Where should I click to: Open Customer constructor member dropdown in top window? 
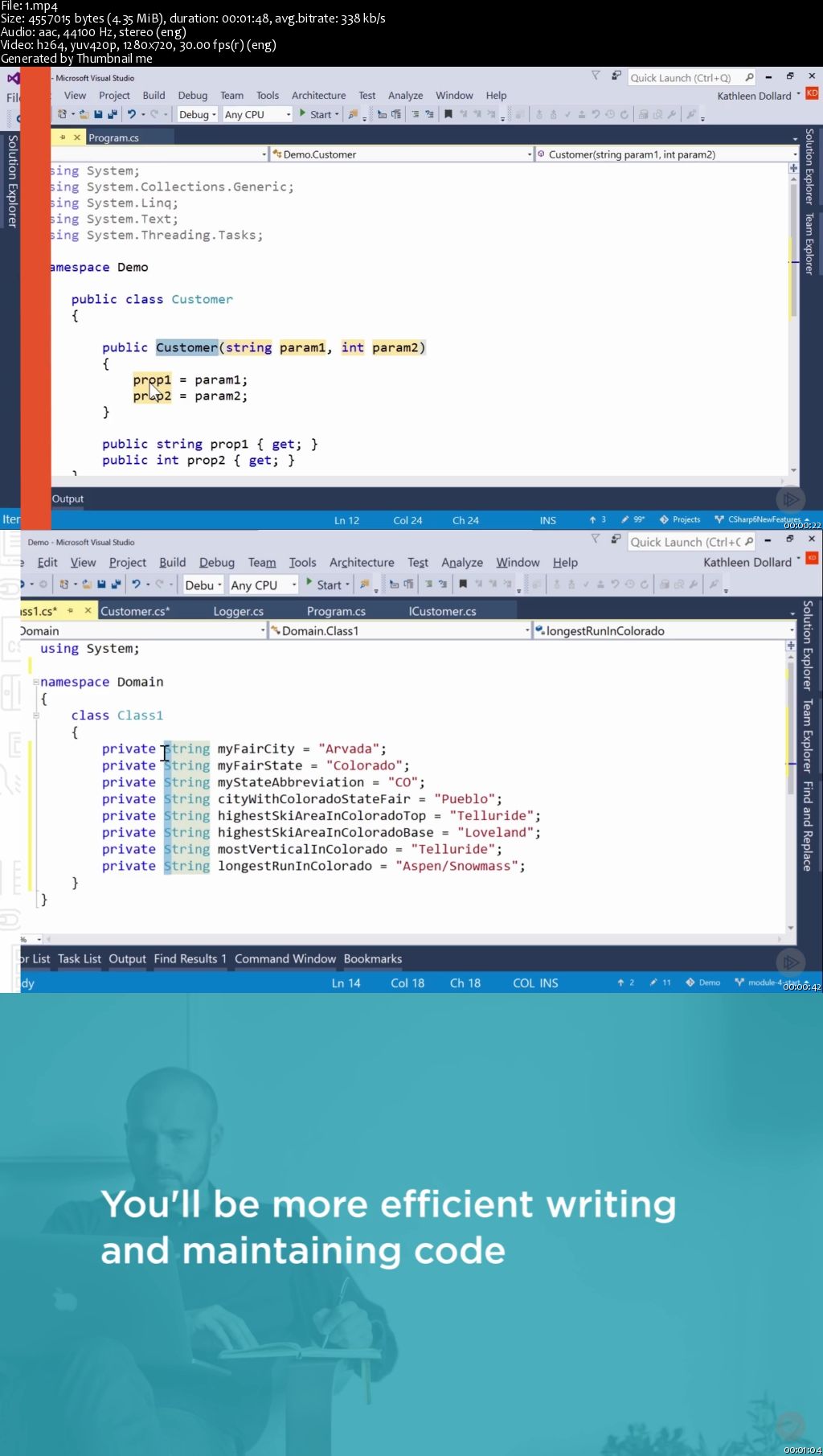pos(667,154)
